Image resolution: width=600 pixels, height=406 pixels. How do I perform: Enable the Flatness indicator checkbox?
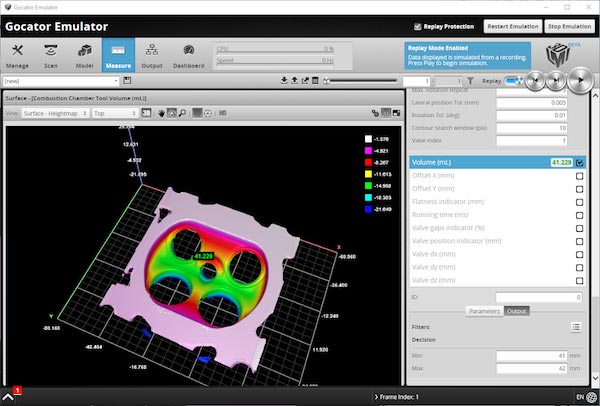[579, 202]
